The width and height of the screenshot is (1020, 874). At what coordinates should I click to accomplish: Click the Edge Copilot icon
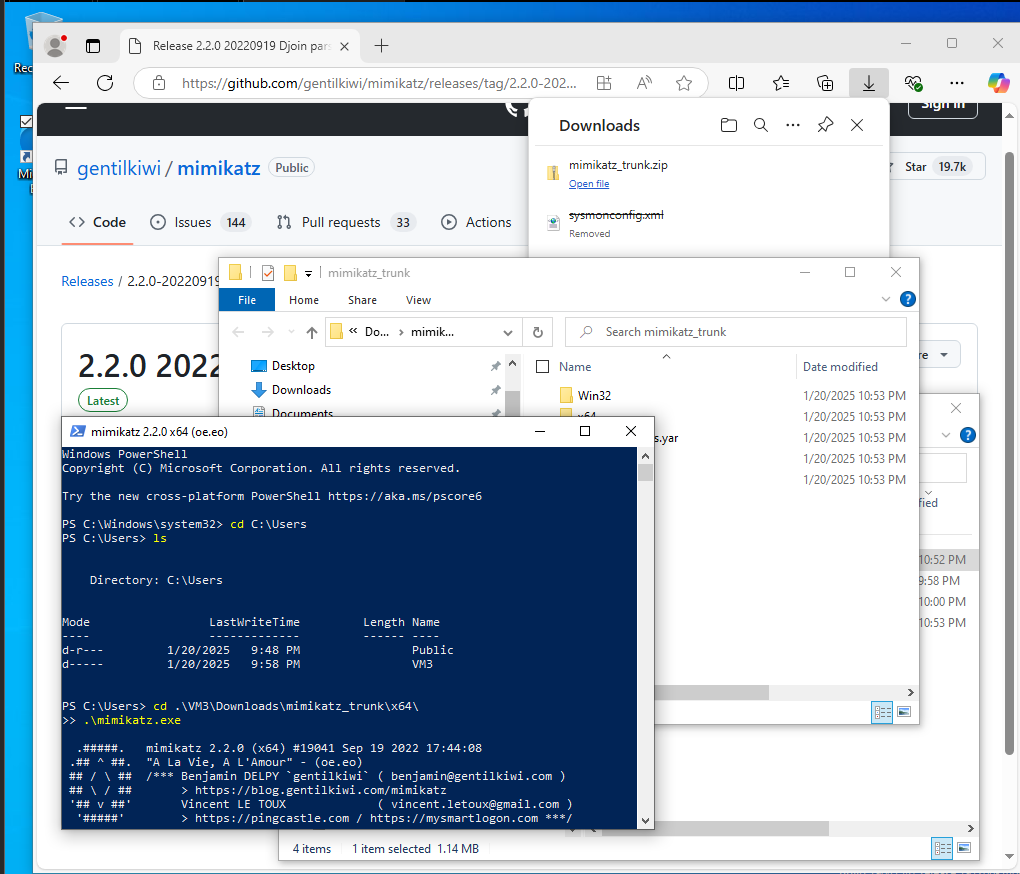click(x=998, y=83)
